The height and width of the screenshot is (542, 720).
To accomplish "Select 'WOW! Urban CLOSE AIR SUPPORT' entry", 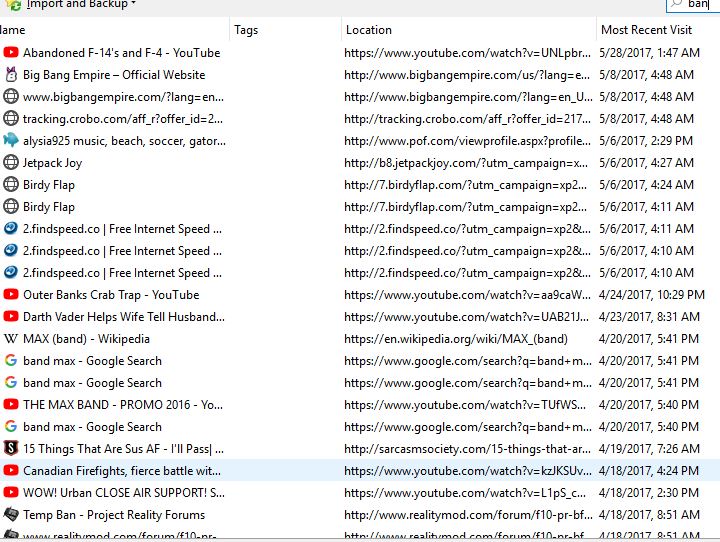I will pos(124,493).
